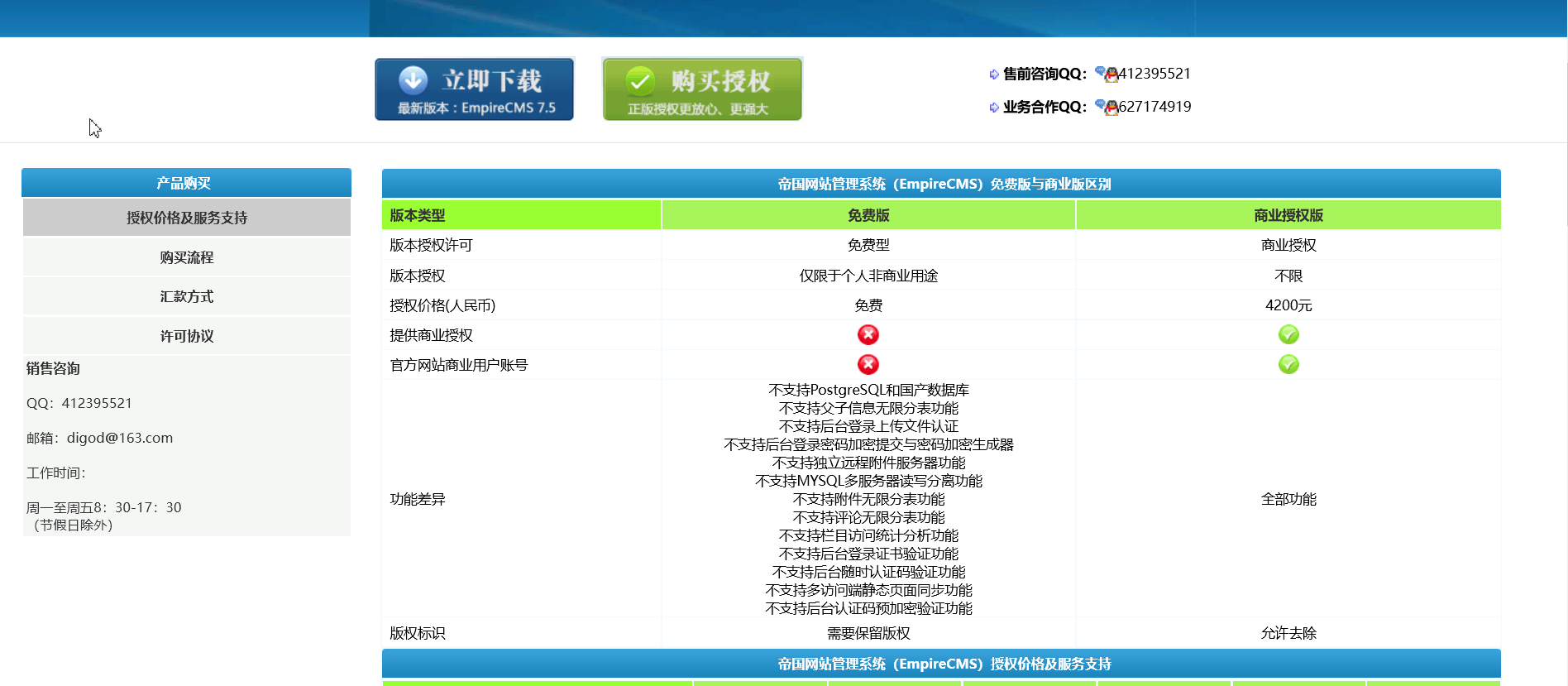Image resolution: width=1568 pixels, height=686 pixels.
Task: Click 授权价格(人民币) row label
Action: 442,305
